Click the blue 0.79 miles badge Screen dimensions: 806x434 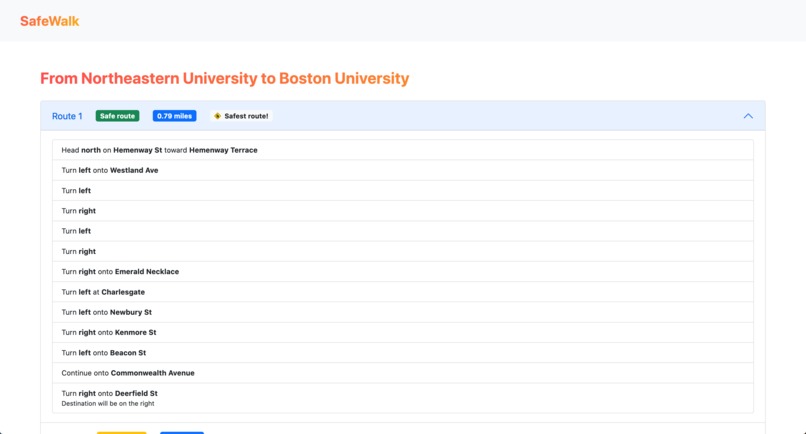174,116
